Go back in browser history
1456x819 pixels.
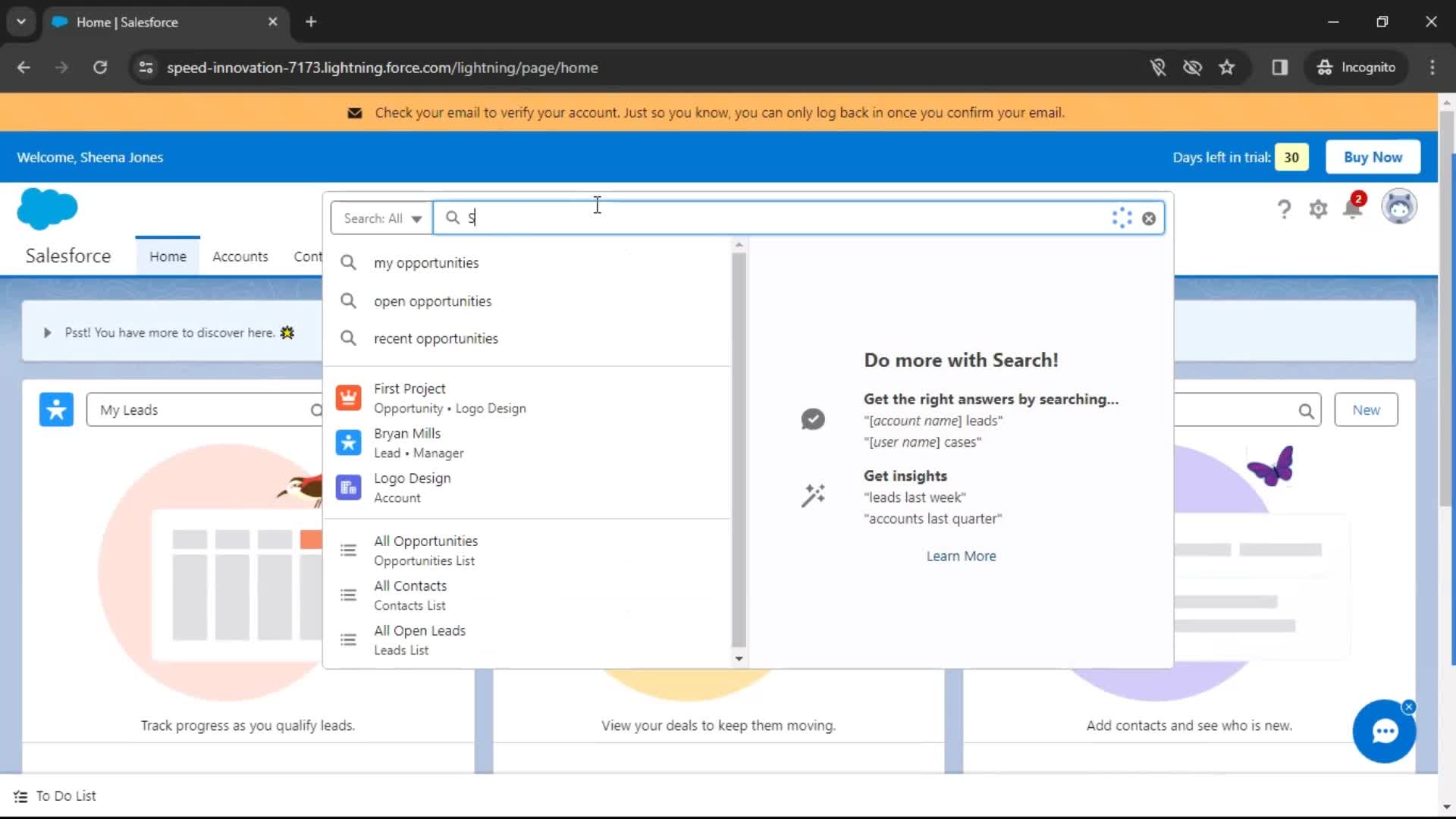[24, 67]
